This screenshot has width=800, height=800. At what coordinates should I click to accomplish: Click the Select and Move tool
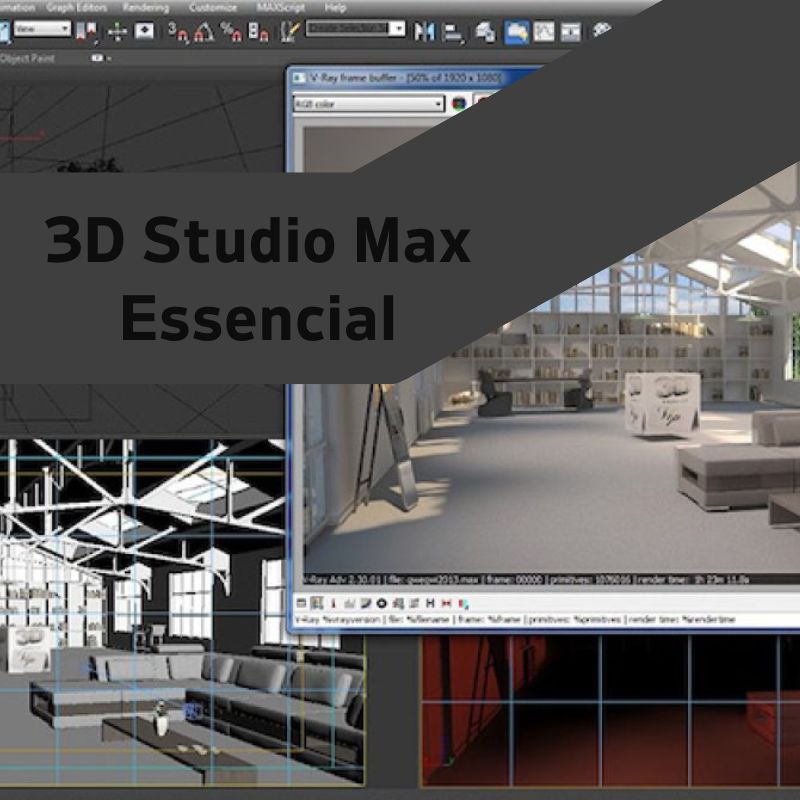coord(116,31)
